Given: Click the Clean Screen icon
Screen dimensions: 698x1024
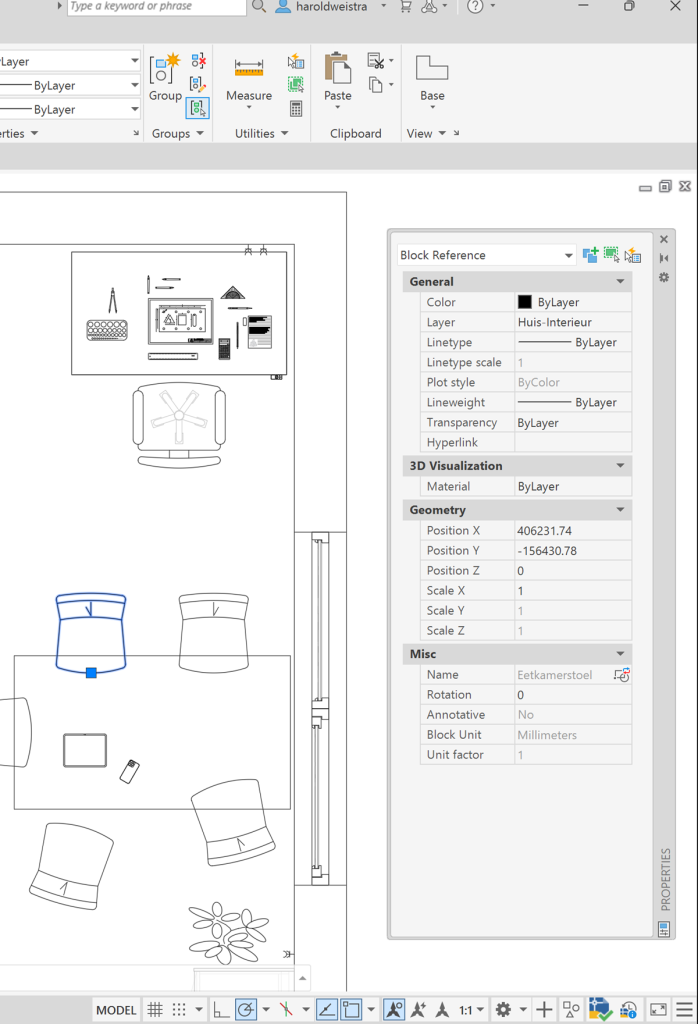Looking at the screenshot, I should tap(658, 1010).
